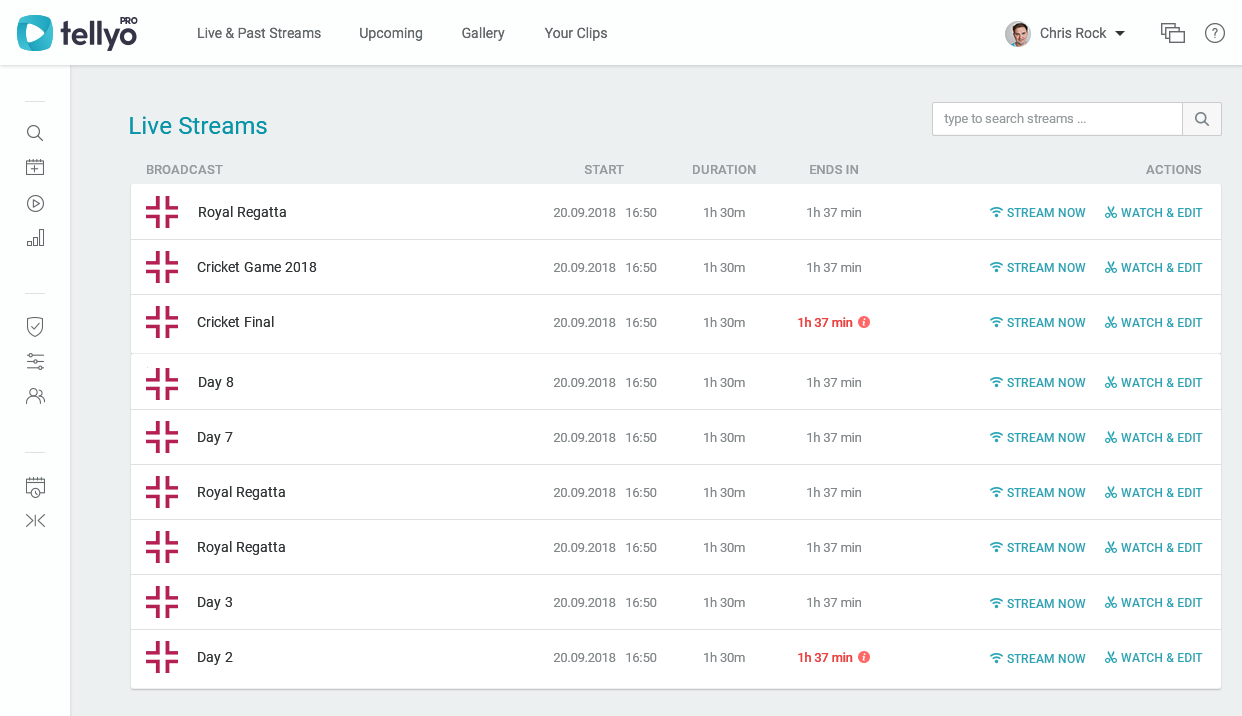Start Stream Now for Cricket Final

click(1037, 323)
